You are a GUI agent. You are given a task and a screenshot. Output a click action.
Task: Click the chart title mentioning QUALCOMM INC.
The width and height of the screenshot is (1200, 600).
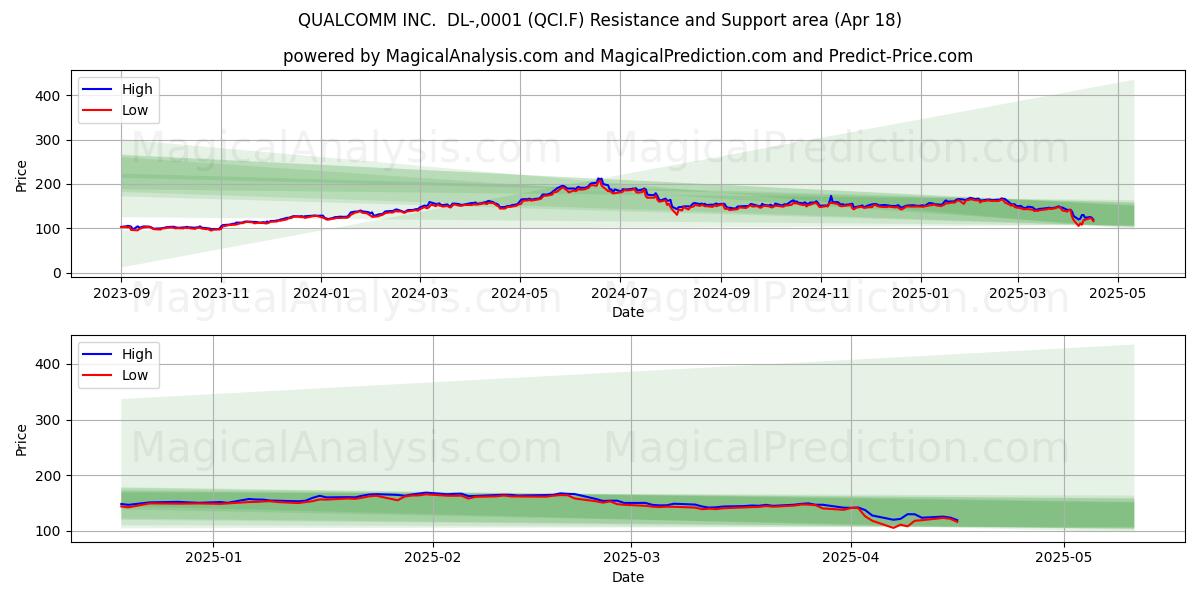click(x=599, y=20)
